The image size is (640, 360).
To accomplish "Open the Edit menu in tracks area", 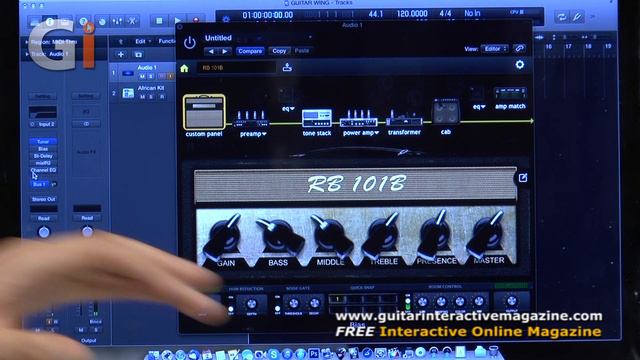I will pos(142,41).
